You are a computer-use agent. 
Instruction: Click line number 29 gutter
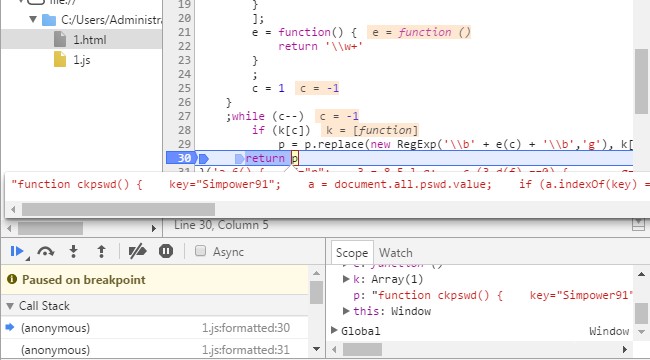pyautogui.click(x=184, y=144)
